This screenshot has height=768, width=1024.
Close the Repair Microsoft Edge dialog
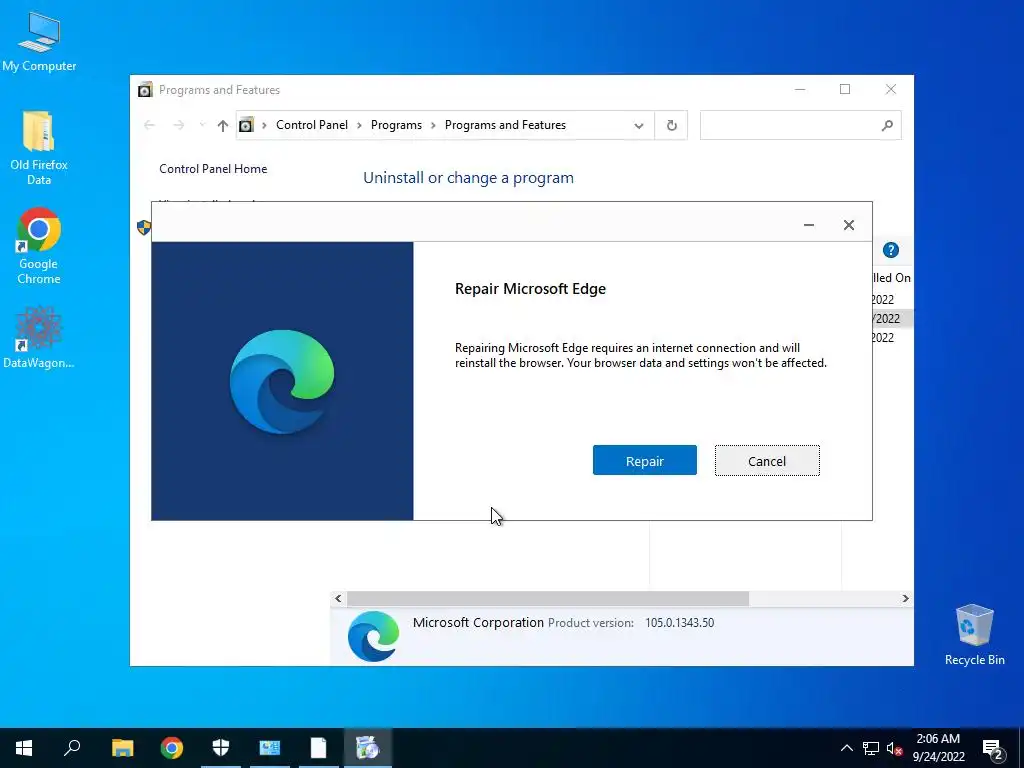[848, 225]
